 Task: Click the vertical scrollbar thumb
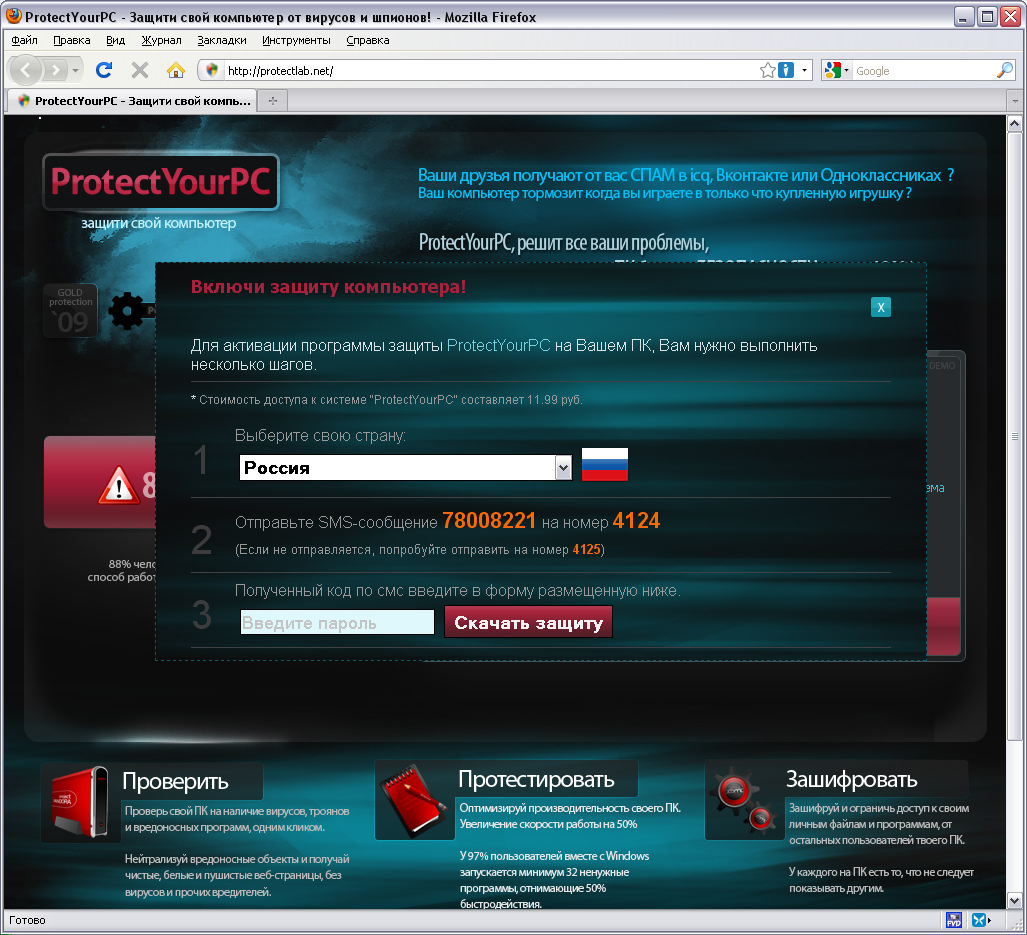pyautogui.click(x=1014, y=436)
